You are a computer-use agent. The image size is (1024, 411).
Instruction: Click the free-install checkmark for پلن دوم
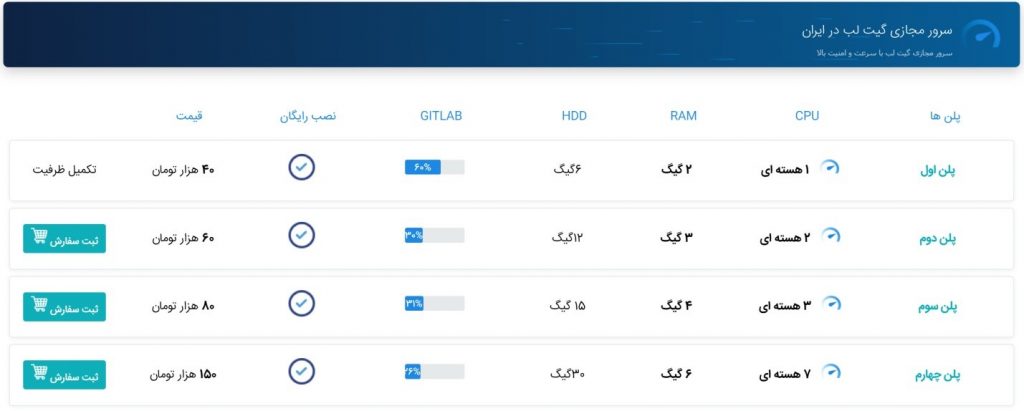(x=302, y=235)
